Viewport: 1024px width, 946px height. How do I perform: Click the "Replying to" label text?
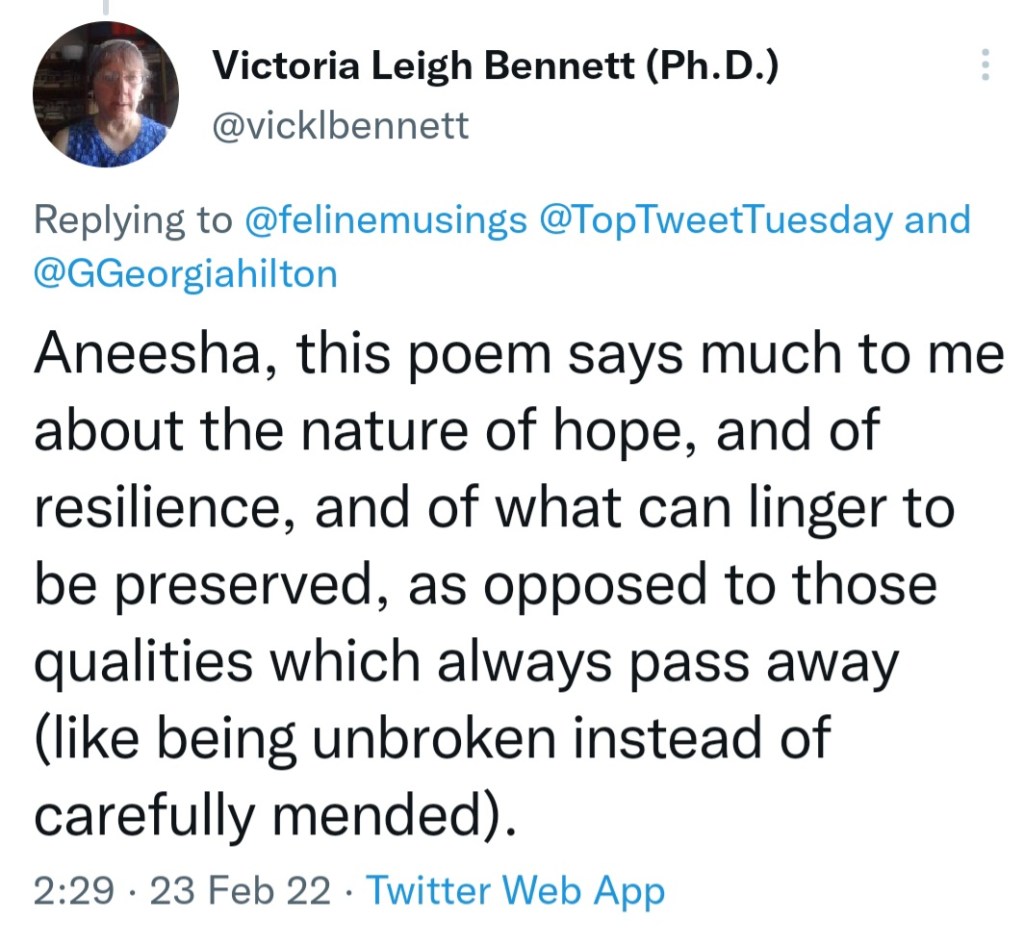[x=132, y=220]
